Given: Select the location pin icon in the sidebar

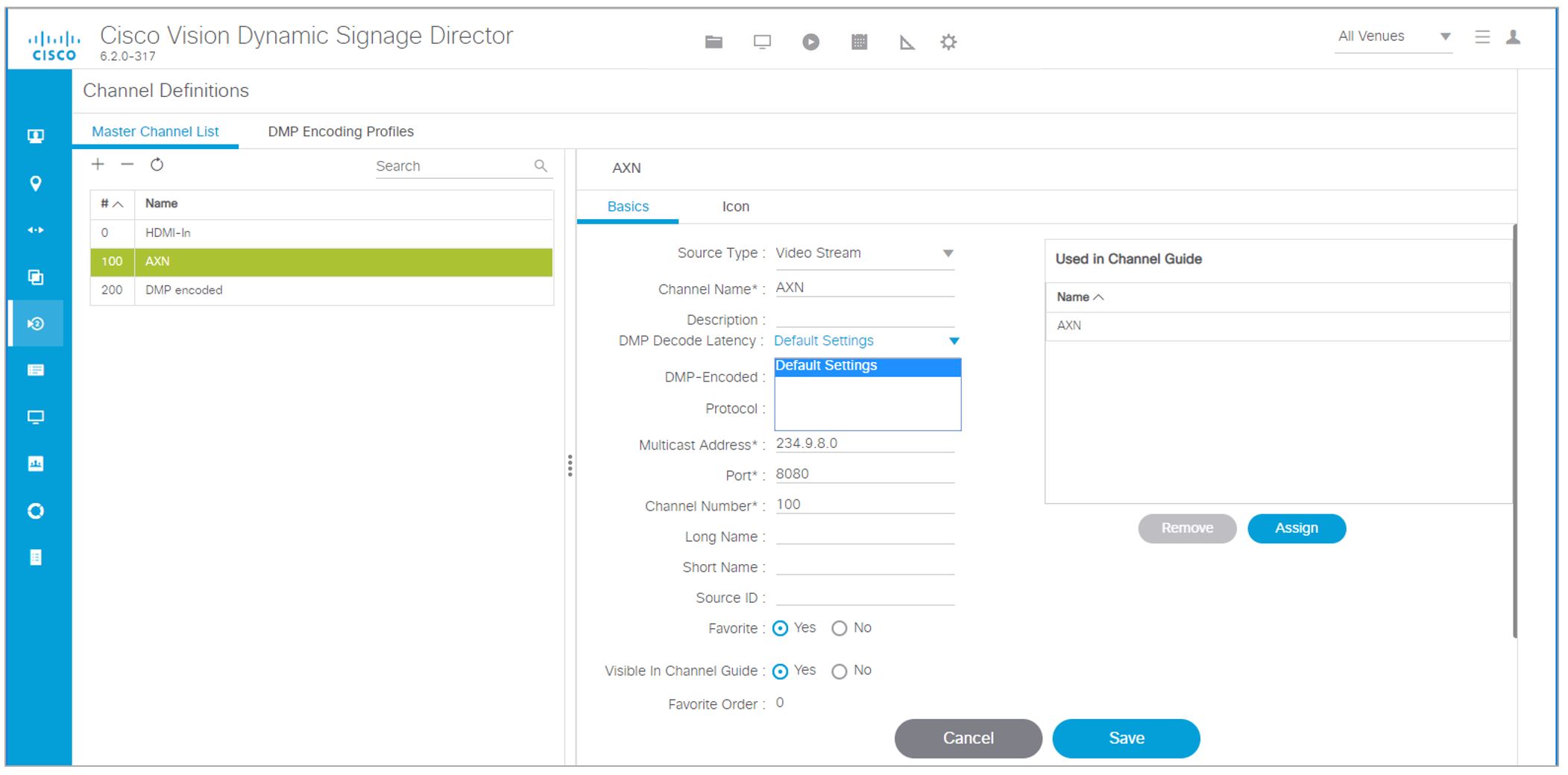Looking at the screenshot, I should tap(36, 183).
